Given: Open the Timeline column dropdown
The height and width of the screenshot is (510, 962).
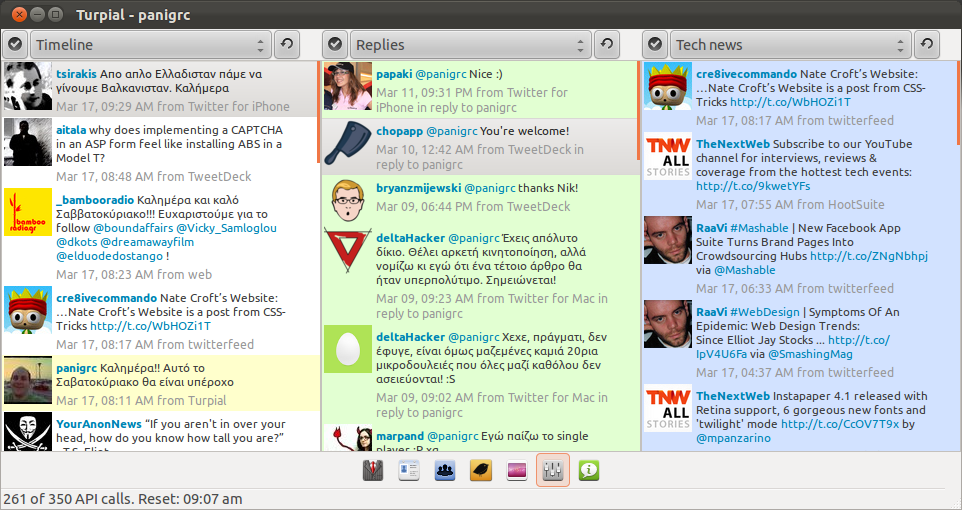Looking at the screenshot, I should (x=151, y=45).
